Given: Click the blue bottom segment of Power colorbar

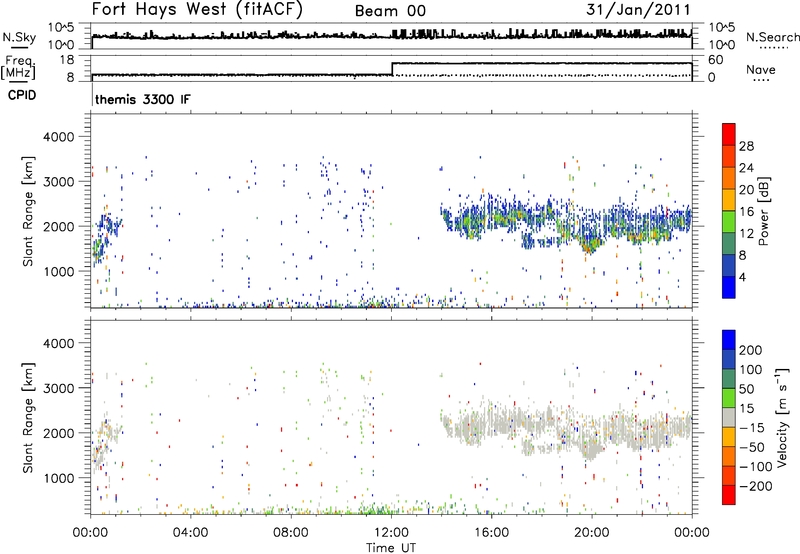Looking at the screenshot, I should coord(729,287).
